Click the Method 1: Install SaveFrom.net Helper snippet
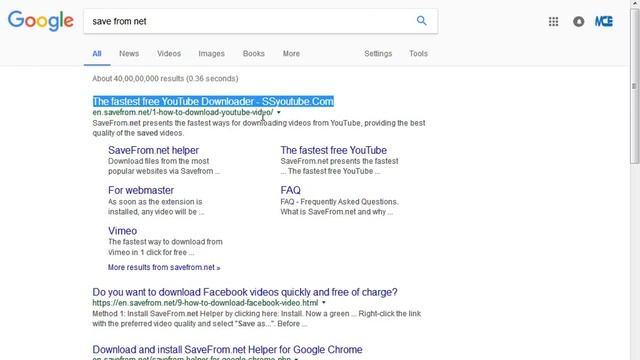The height and width of the screenshot is (360, 640). pos(256,319)
